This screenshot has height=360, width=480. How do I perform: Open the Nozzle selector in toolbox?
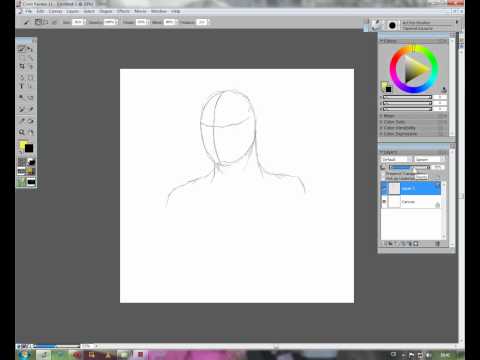[31, 182]
